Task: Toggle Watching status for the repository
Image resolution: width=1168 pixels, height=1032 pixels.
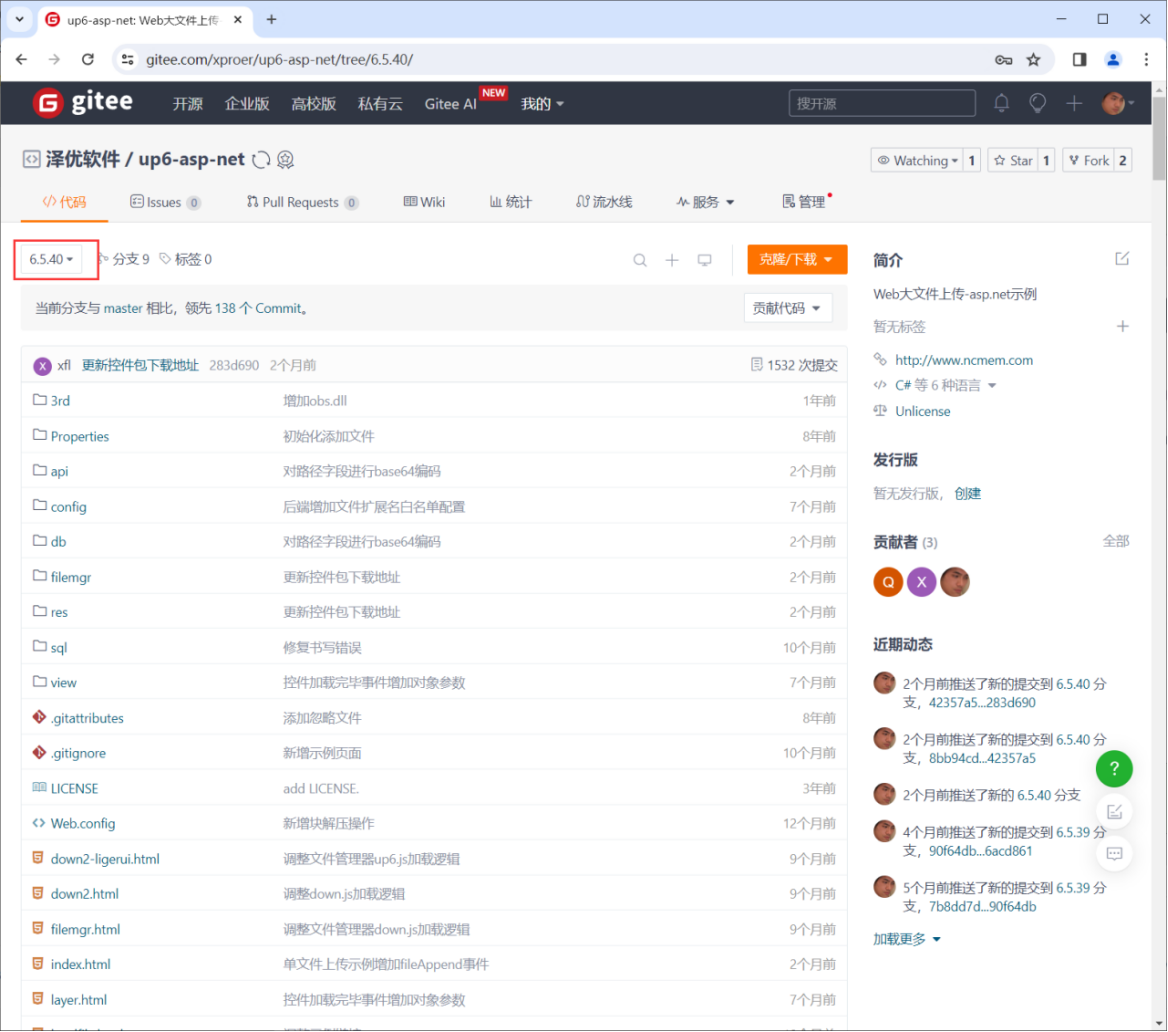Action: pyautogui.click(x=916, y=159)
